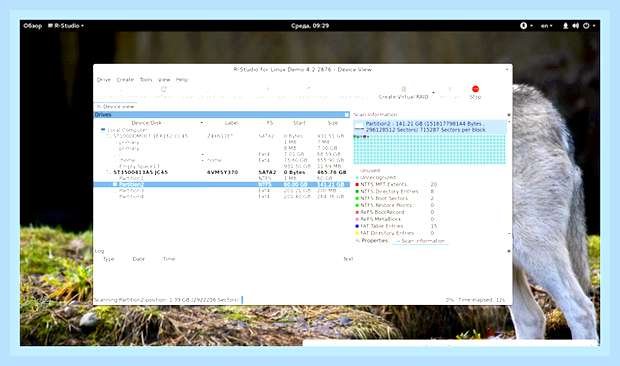Viewport: 620px width, 366px height.
Task: Click the yellow FAT Directory Entries swatch
Action: click(x=357, y=233)
